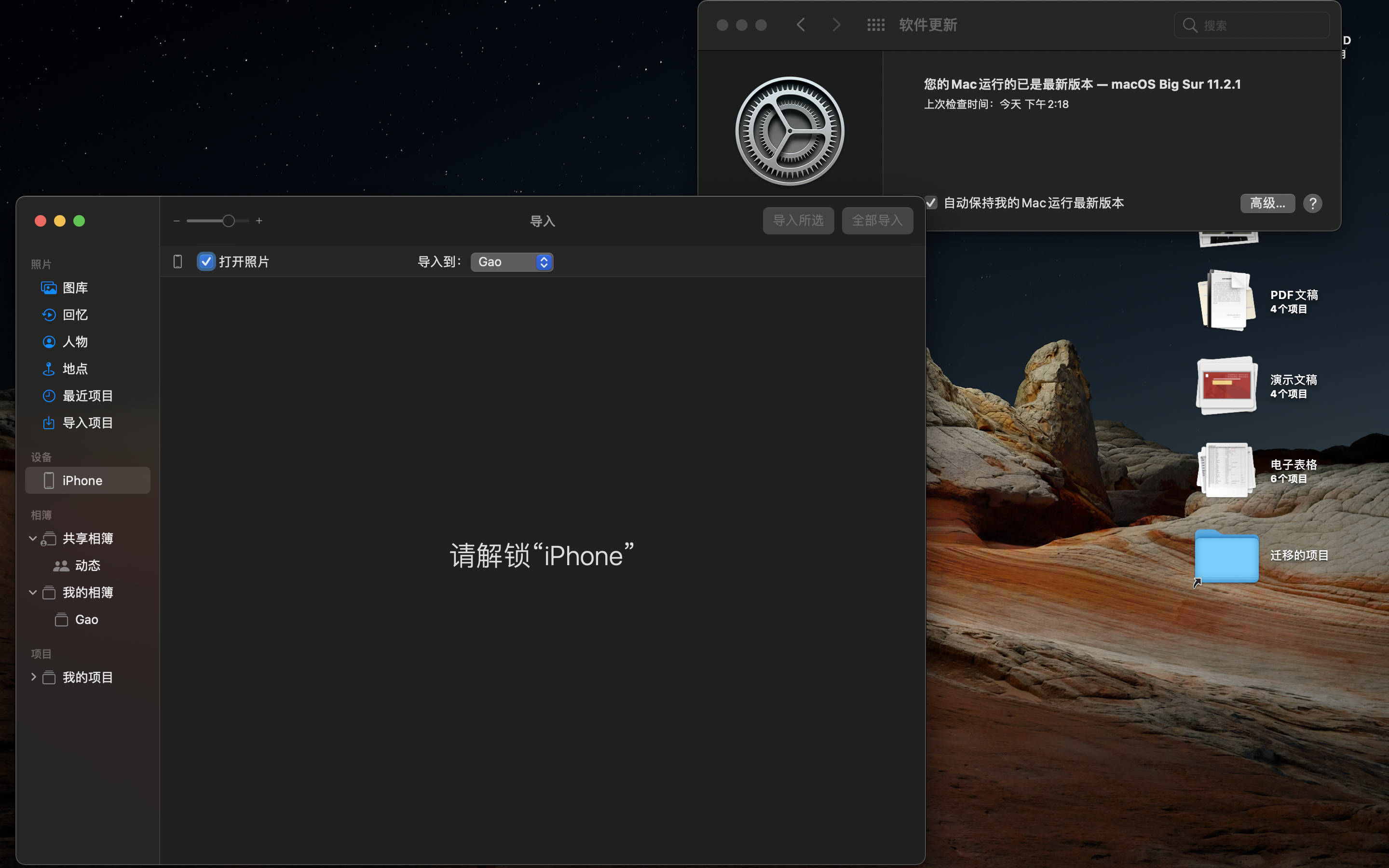Open the Library icon in sidebar
The image size is (1389, 868).
click(x=49, y=287)
